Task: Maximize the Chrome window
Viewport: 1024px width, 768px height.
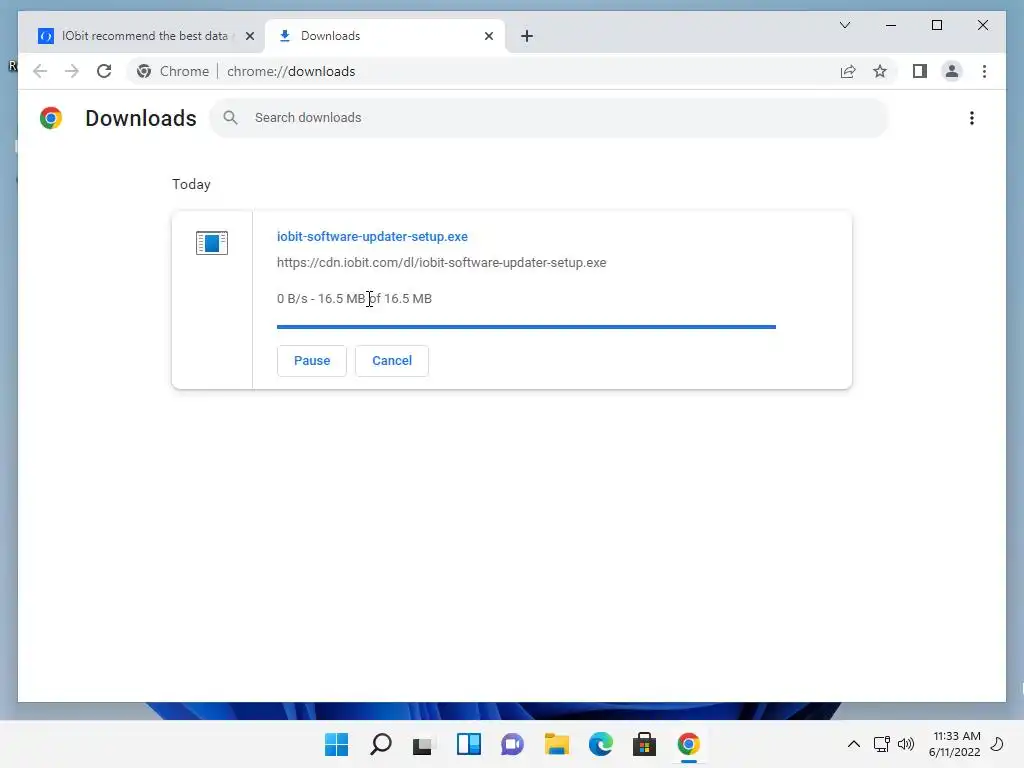Action: click(x=936, y=25)
